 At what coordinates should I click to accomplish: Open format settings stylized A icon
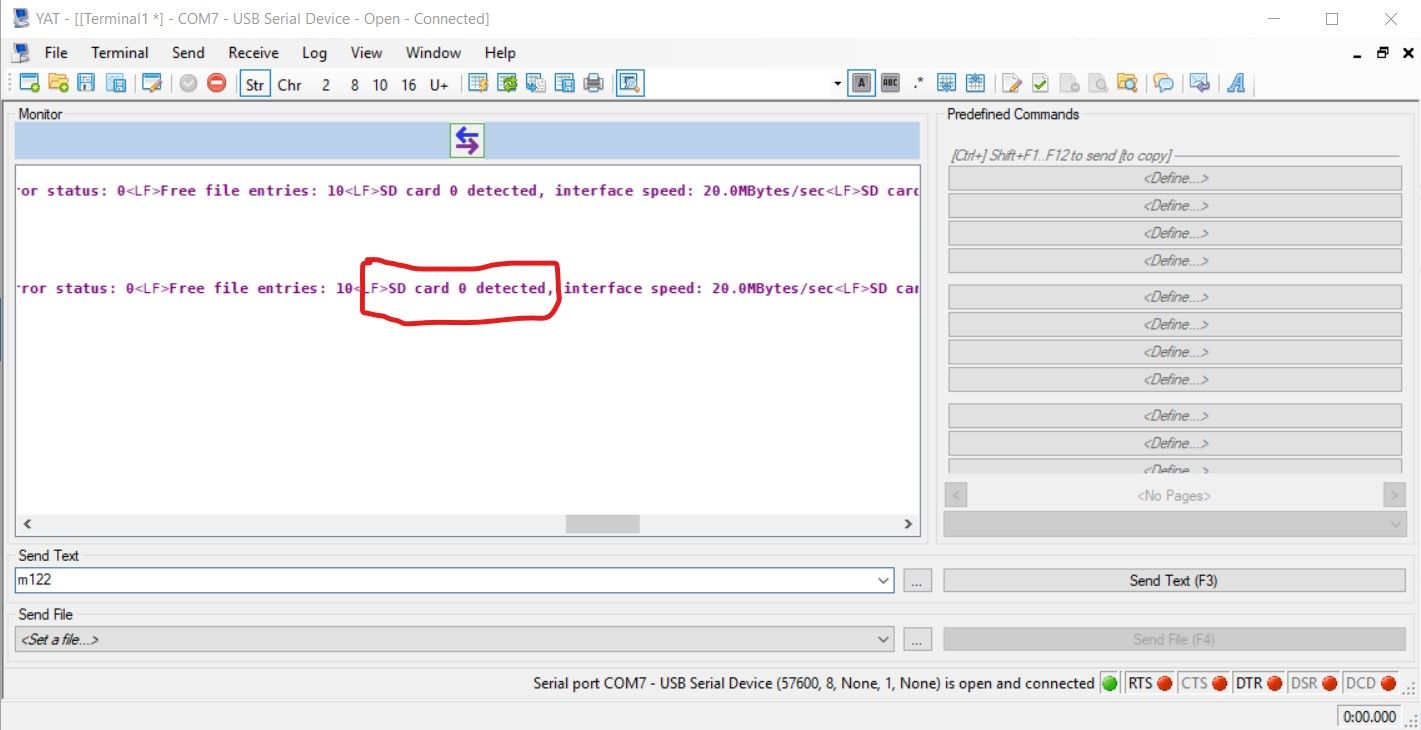click(1236, 84)
